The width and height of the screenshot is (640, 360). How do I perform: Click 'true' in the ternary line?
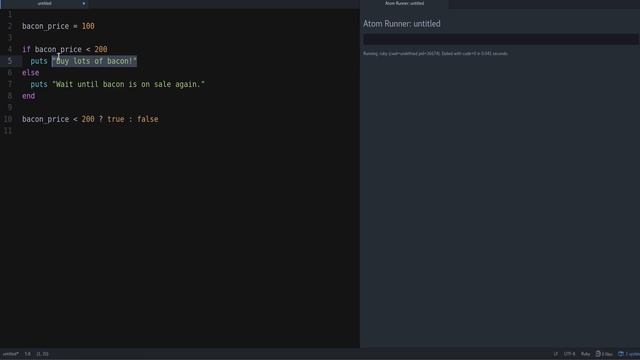[x=116, y=119]
